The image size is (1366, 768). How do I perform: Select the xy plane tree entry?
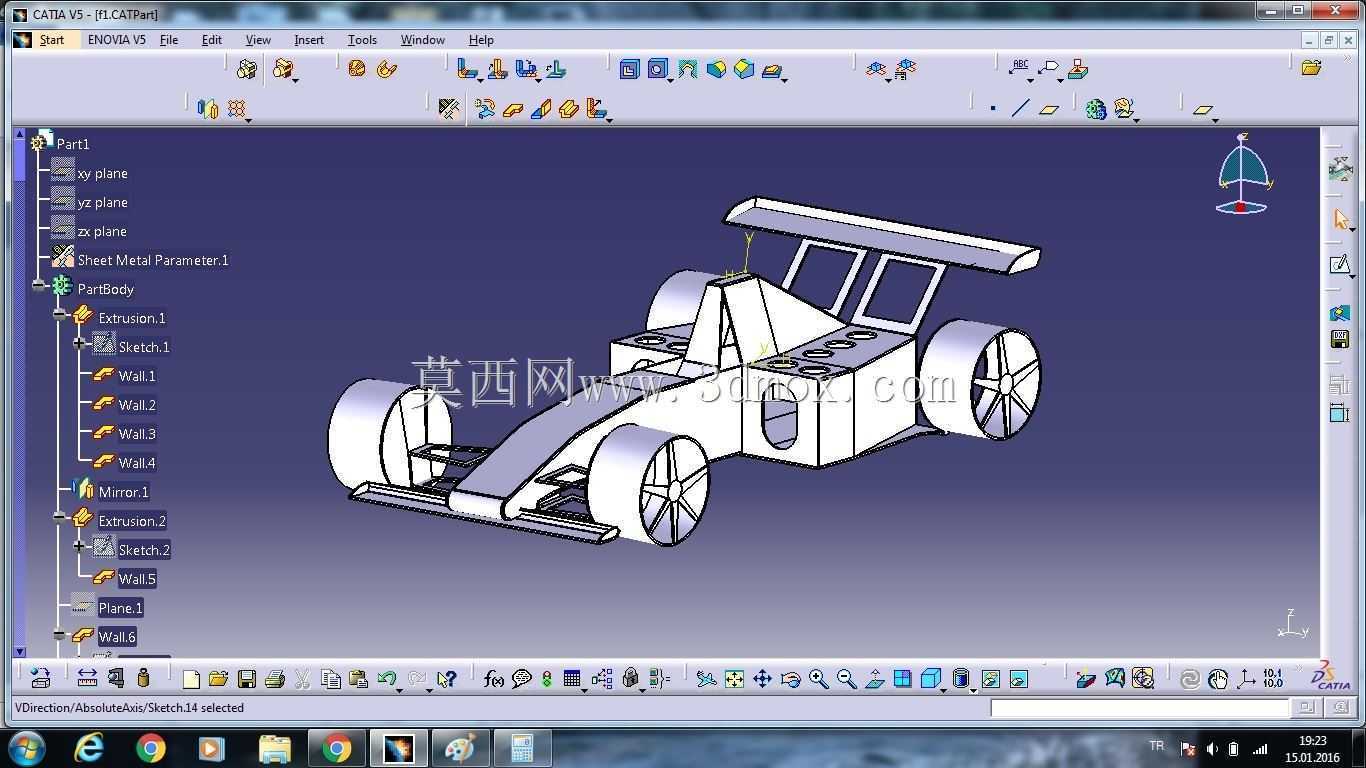pyautogui.click(x=102, y=173)
